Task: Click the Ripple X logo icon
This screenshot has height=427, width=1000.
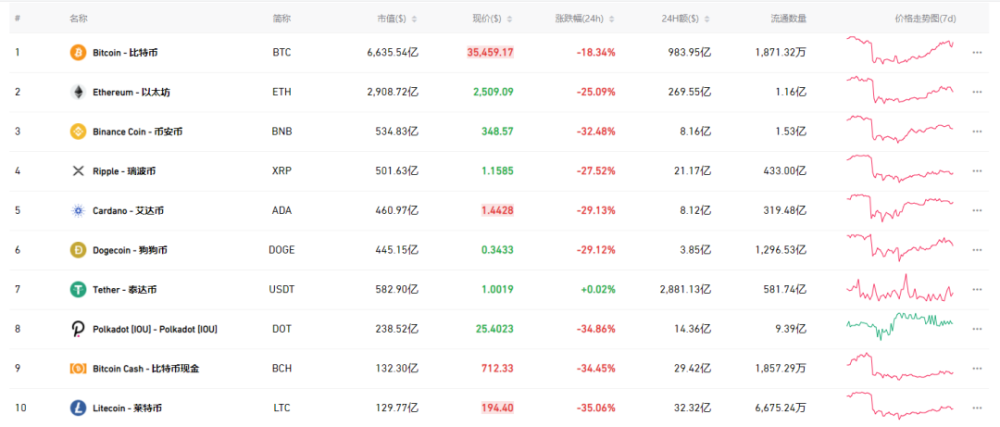Action: 78,171
